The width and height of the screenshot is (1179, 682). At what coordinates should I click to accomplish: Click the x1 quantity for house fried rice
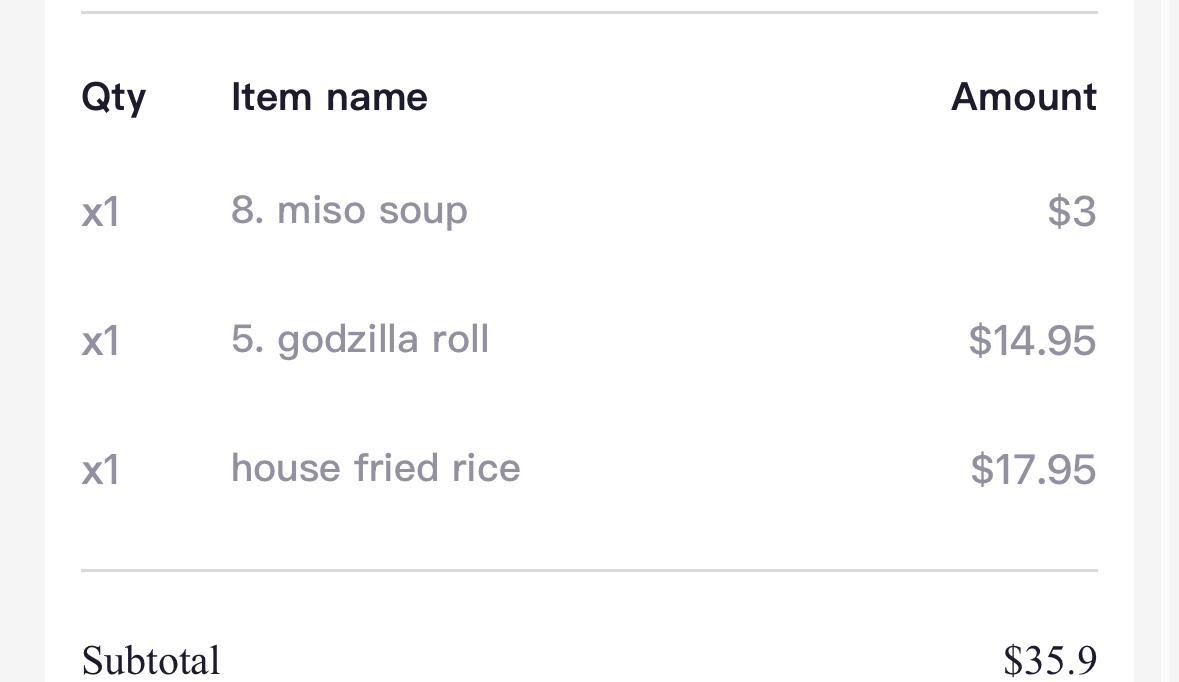click(101, 469)
